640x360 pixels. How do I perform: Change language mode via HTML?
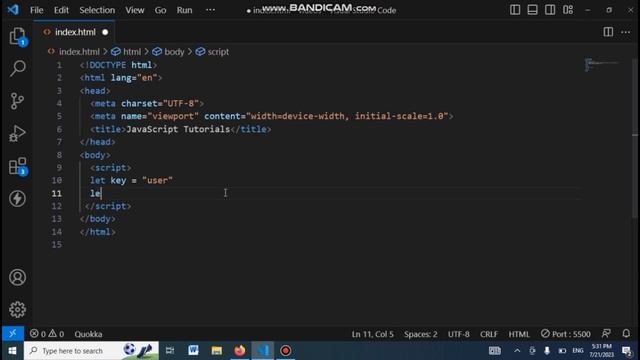pyautogui.click(x=519, y=334)
